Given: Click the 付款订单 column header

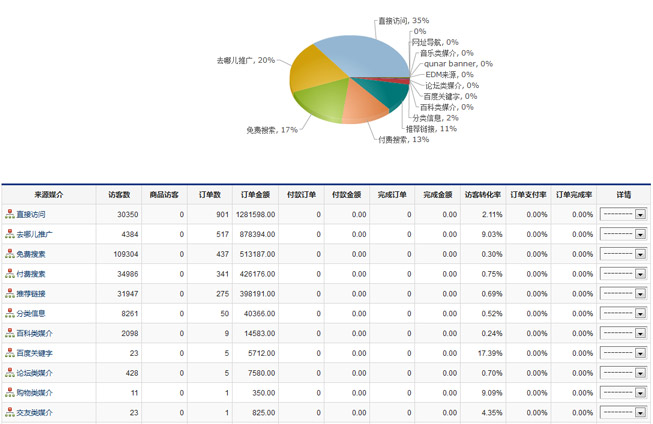Looking at the screenshot, I should 301,195.
